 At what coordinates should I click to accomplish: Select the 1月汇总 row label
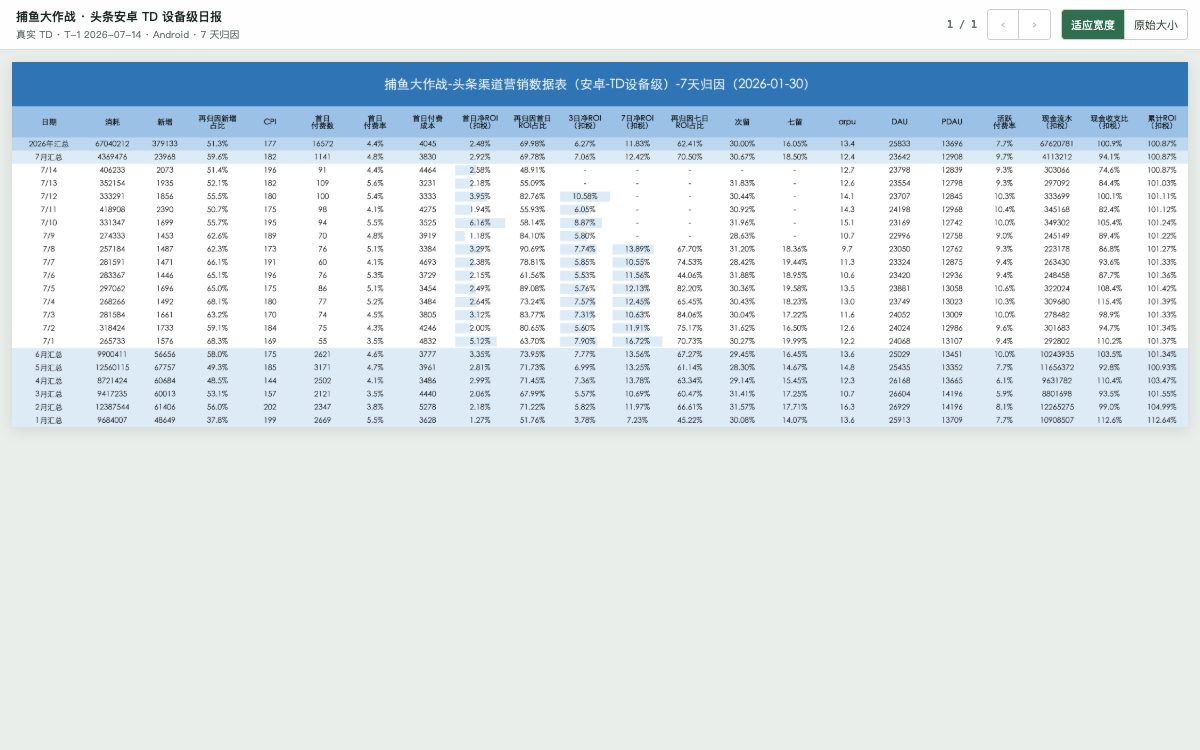49,420
